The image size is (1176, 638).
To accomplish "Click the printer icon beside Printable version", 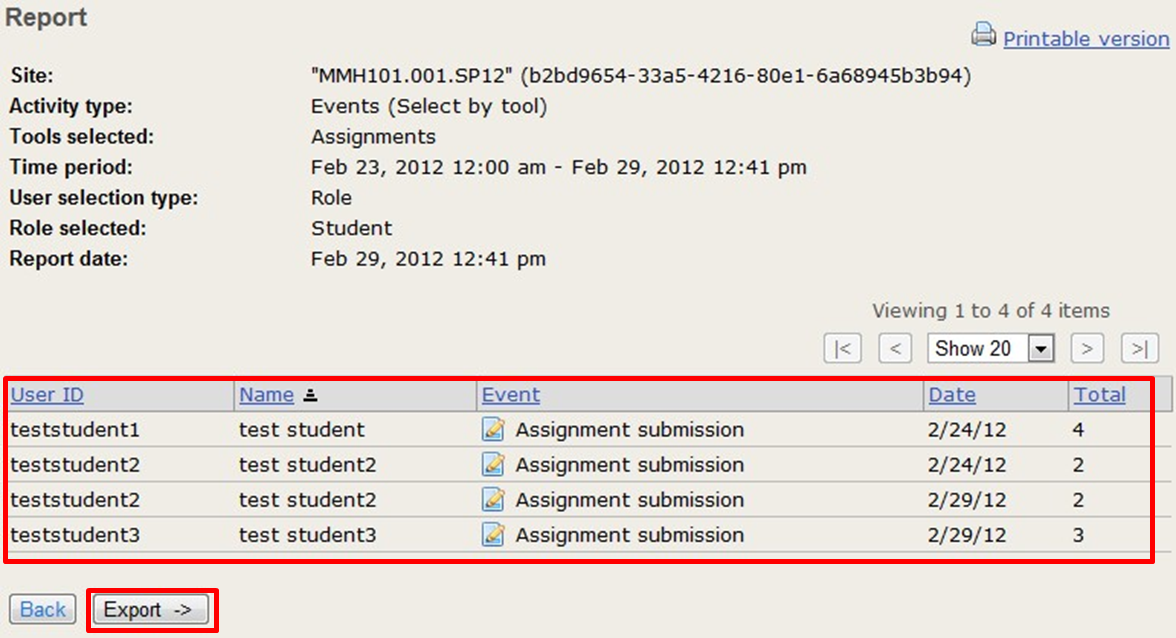I will click(x=984, y=34).
